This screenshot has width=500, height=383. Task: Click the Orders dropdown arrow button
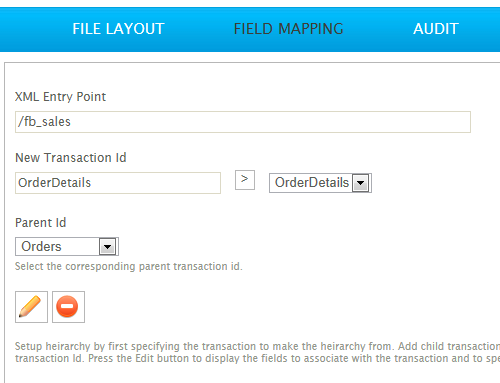[107, 247]
